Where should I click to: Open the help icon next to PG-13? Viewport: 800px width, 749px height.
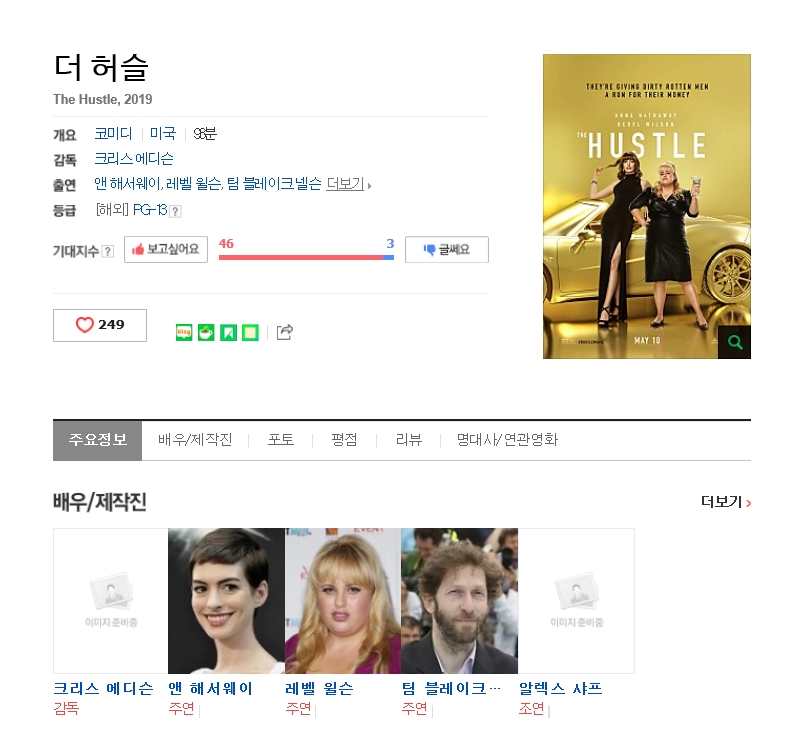175,211
